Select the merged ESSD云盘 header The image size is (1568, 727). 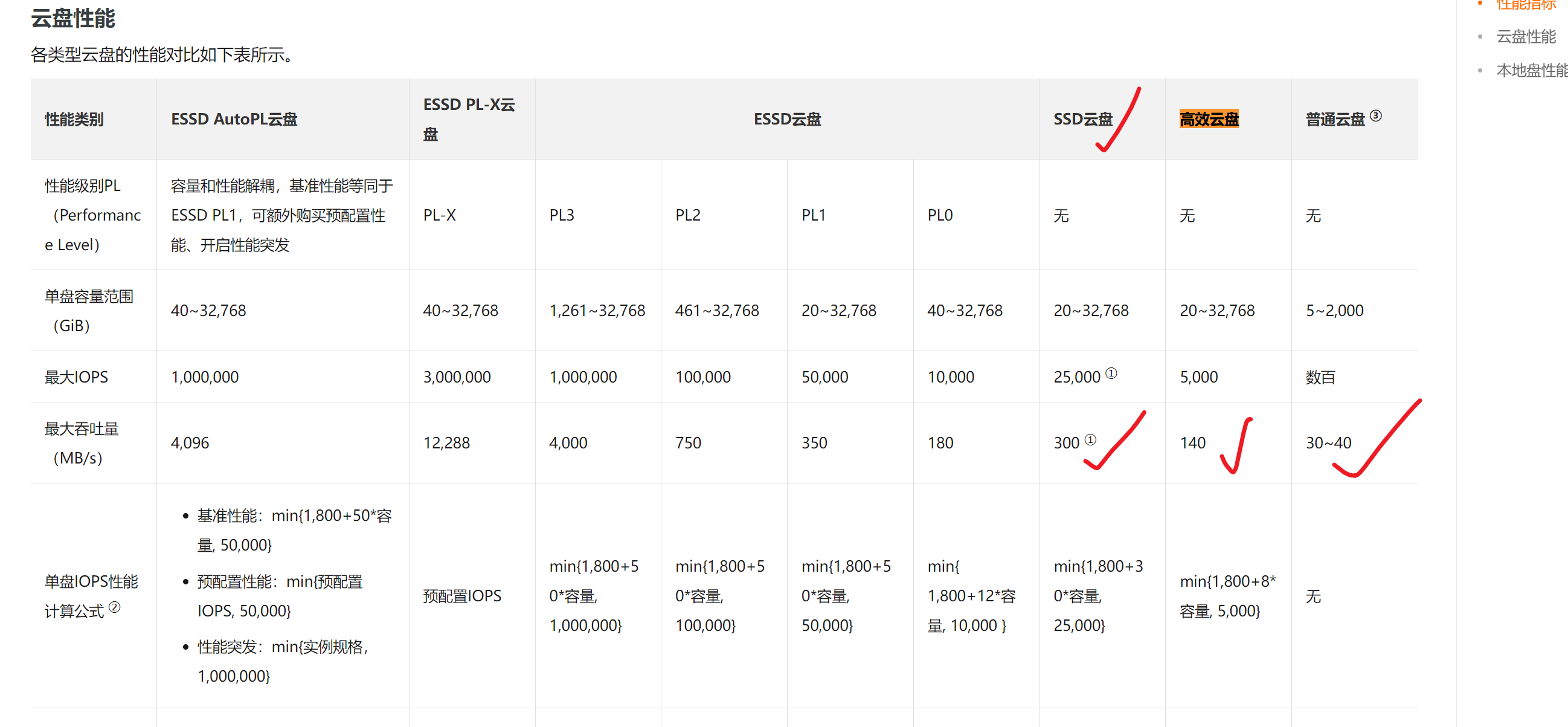787,119
